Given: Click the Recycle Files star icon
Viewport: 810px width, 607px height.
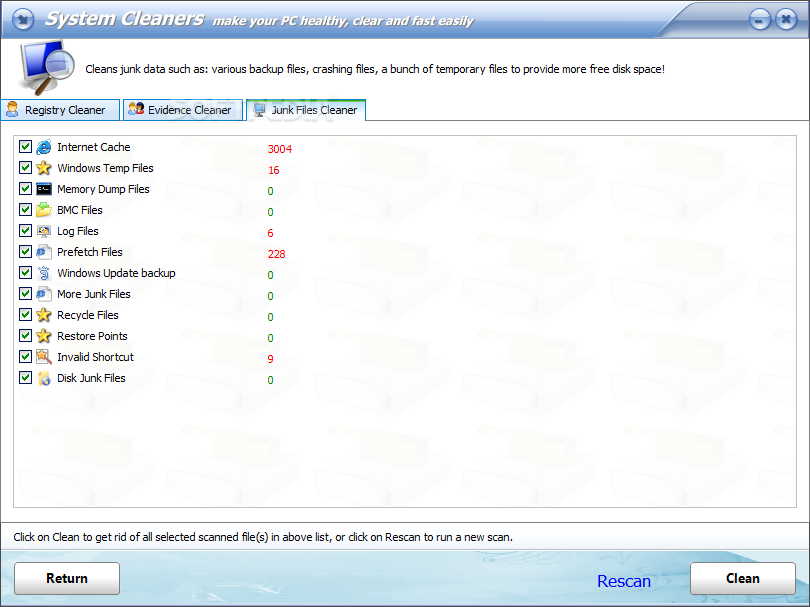Looking at the screenshot, I should (x=44, y=315).
